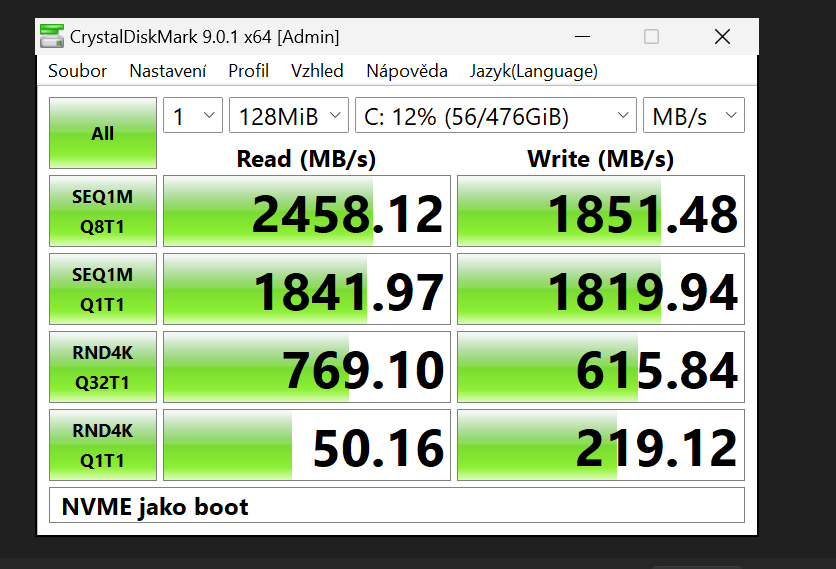Start all benchmarks with the All button
Screen dimensions: 836x569
[102, 133]
